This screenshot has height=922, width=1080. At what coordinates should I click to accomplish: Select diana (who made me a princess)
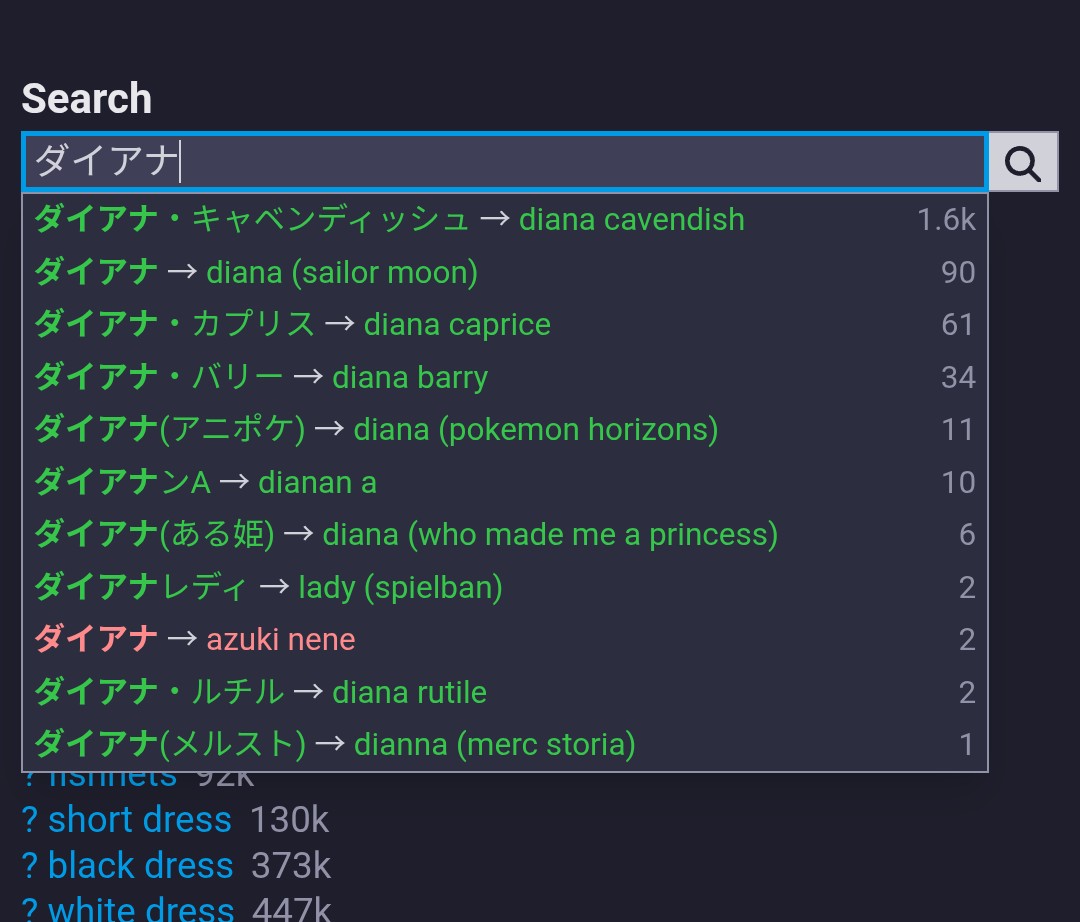(x=505, y=534)
